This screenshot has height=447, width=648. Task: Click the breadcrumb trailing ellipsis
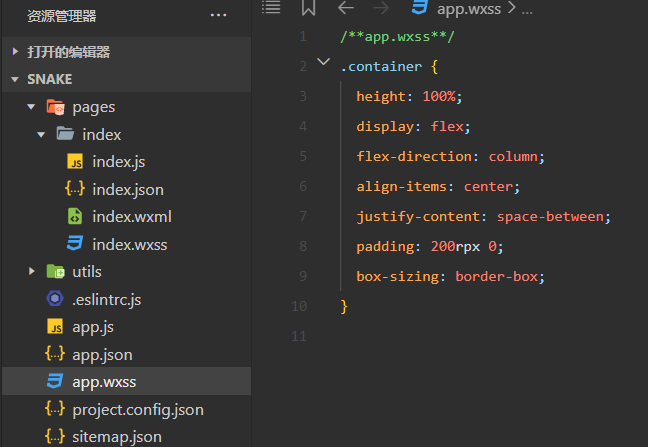527,10
